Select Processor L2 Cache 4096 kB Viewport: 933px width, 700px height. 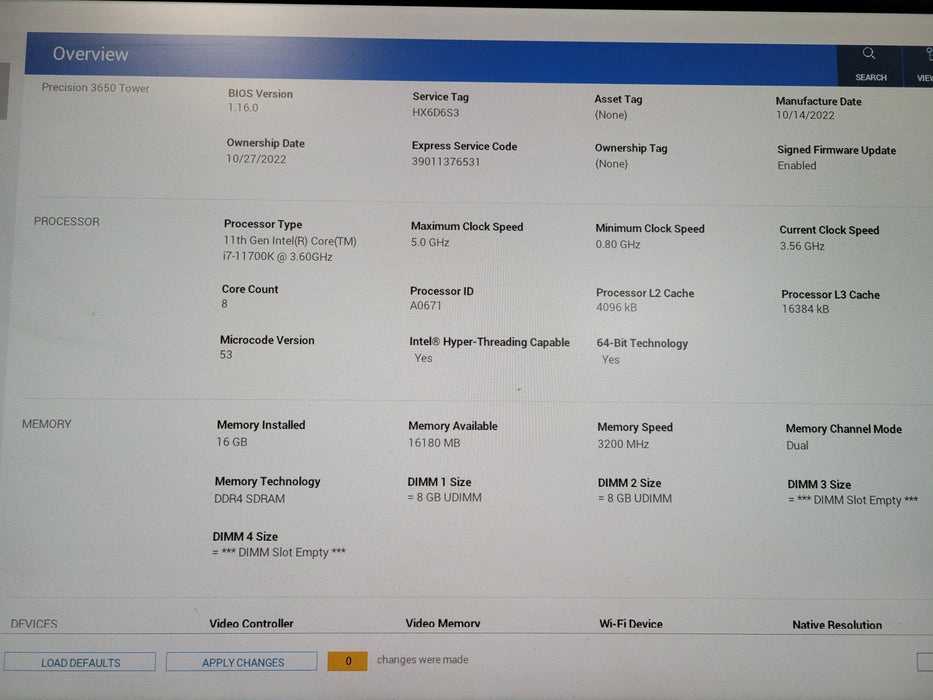[616, 307]
